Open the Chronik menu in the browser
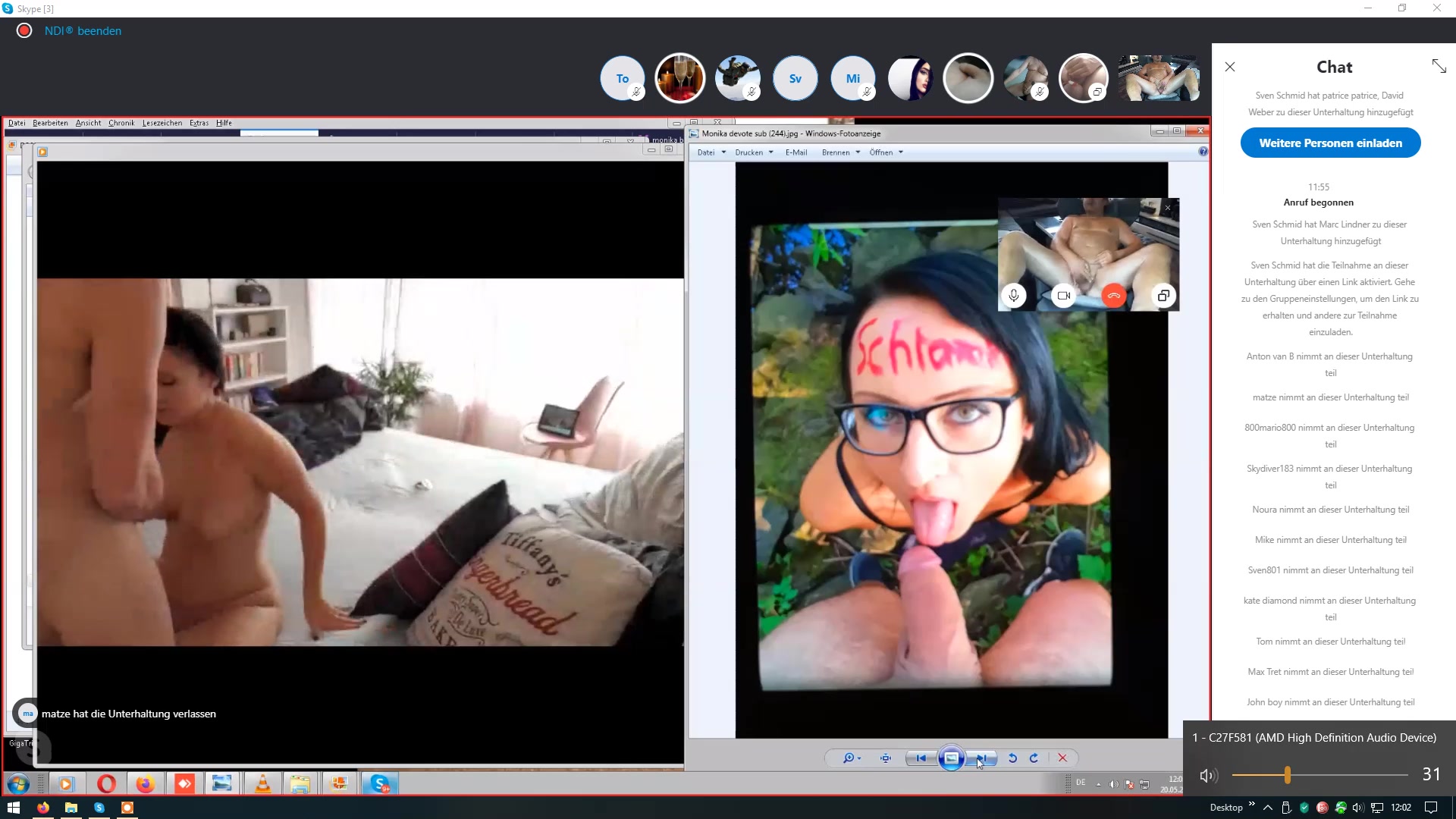This screenshot has height=819, width=1456. tap(121, 123)
